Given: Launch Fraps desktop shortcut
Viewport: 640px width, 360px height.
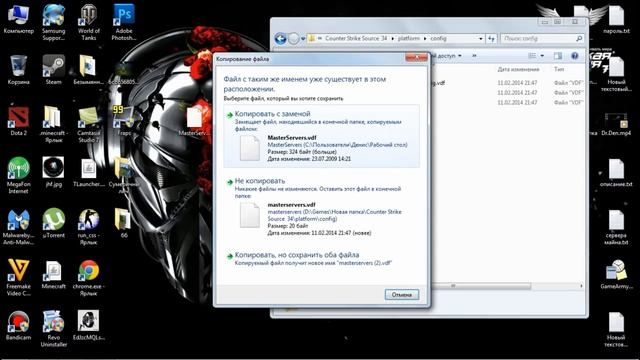Looking at the screenshot, I should click(x=124, y=121).
